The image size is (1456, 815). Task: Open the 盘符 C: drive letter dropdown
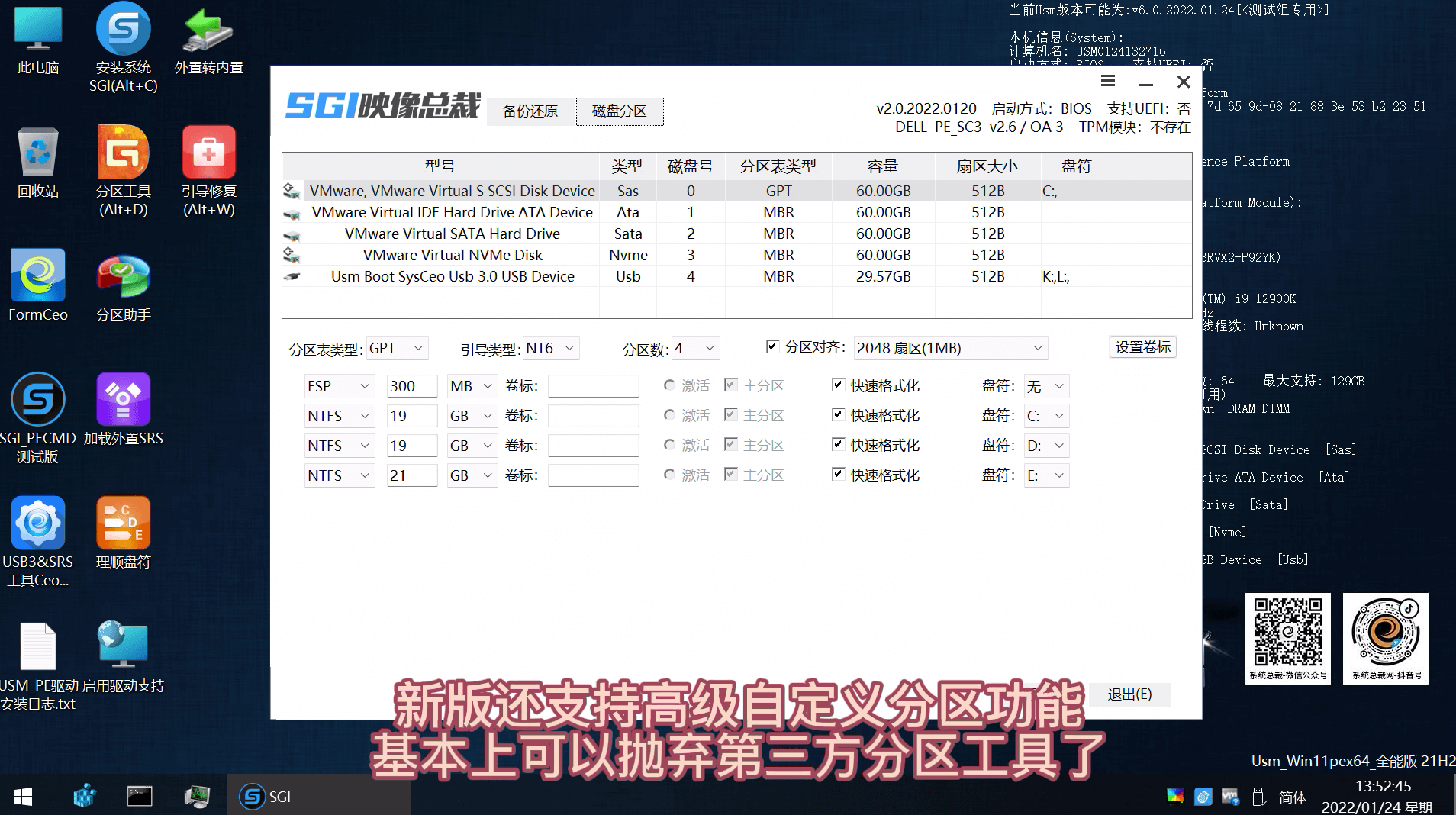[x=1046, y=416]
